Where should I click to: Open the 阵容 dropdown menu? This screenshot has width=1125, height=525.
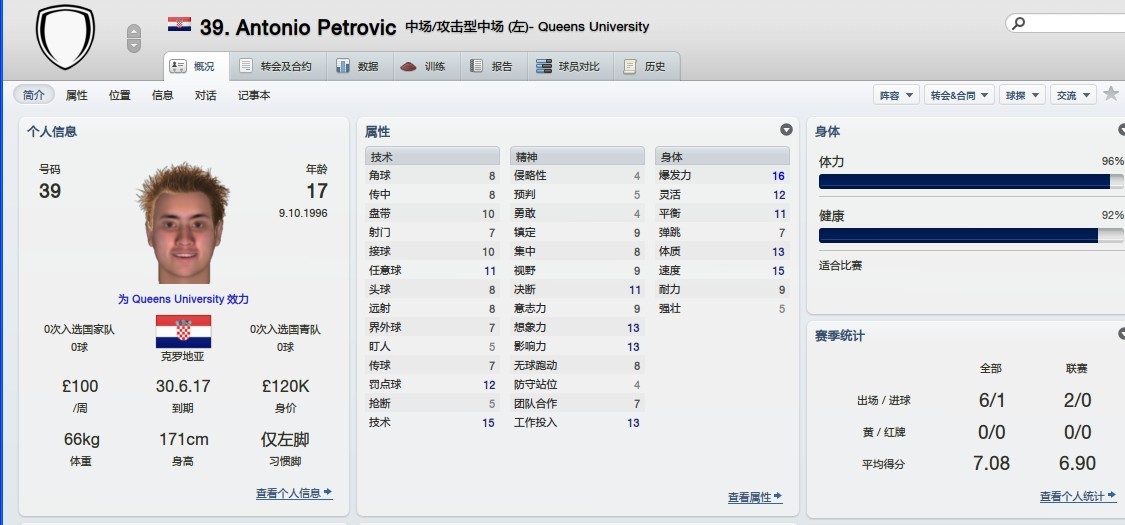click(895, 95)
